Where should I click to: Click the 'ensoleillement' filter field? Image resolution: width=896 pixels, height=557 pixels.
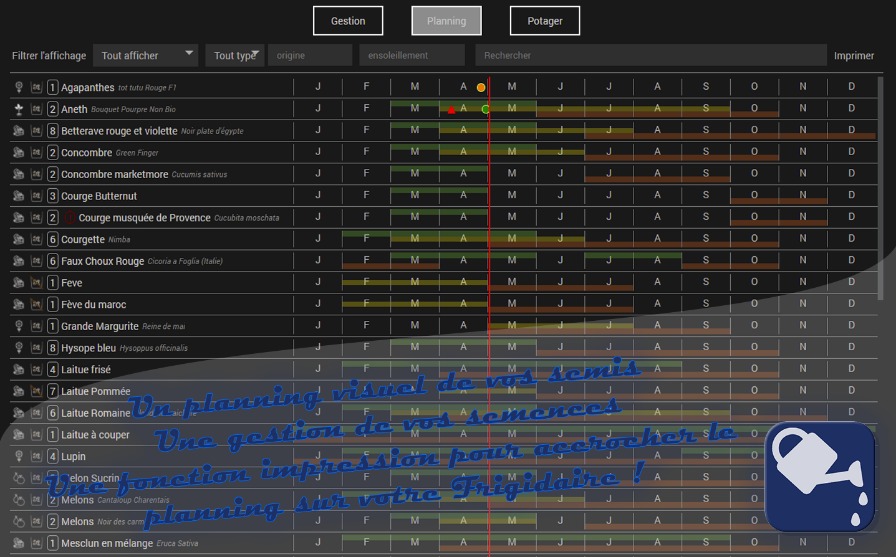[412, 56]
